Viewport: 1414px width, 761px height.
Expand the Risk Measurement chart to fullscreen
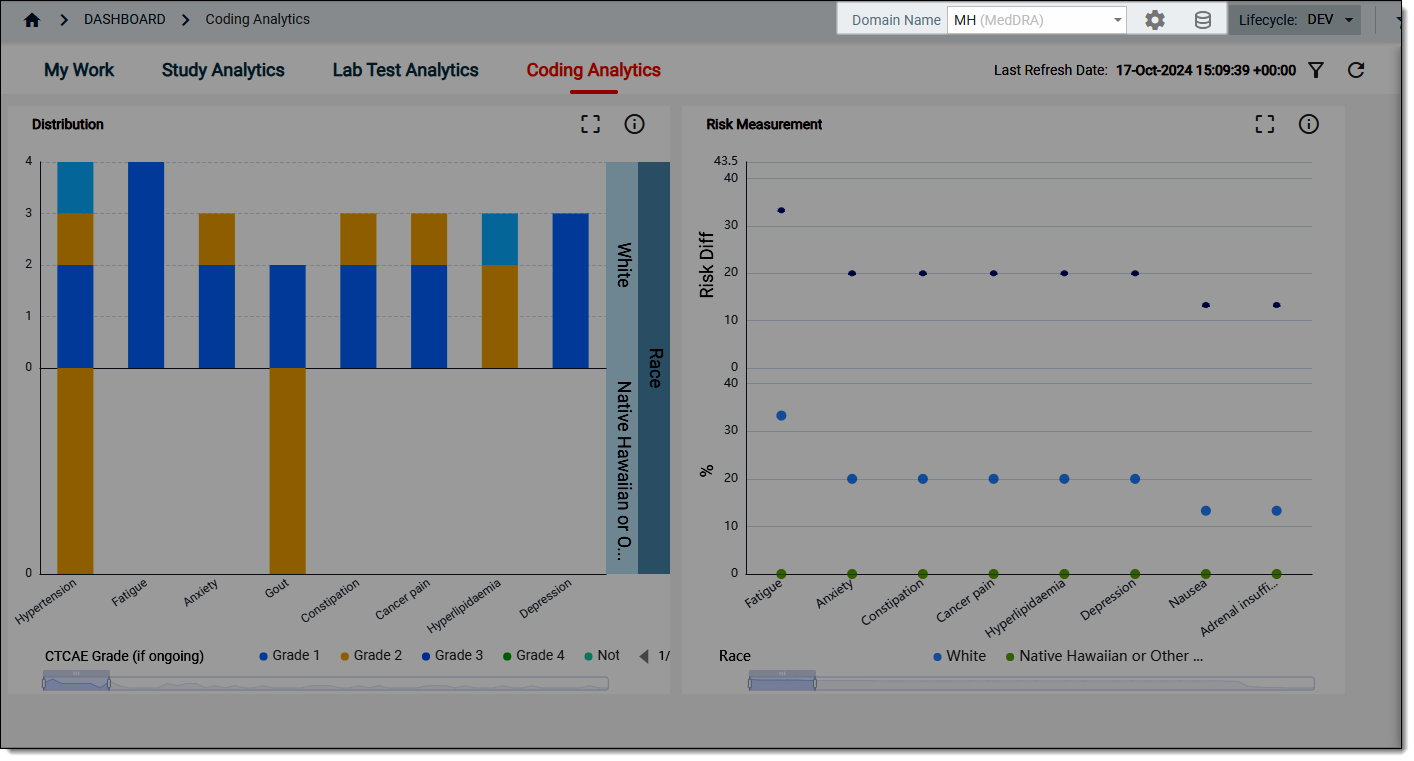point(1265,124)
